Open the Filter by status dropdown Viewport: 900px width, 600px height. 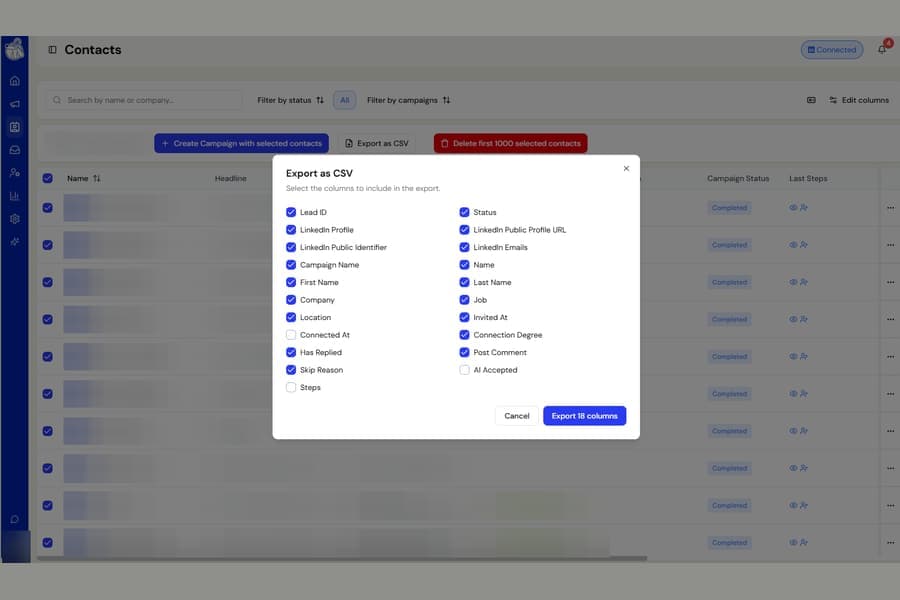(290, 100)
